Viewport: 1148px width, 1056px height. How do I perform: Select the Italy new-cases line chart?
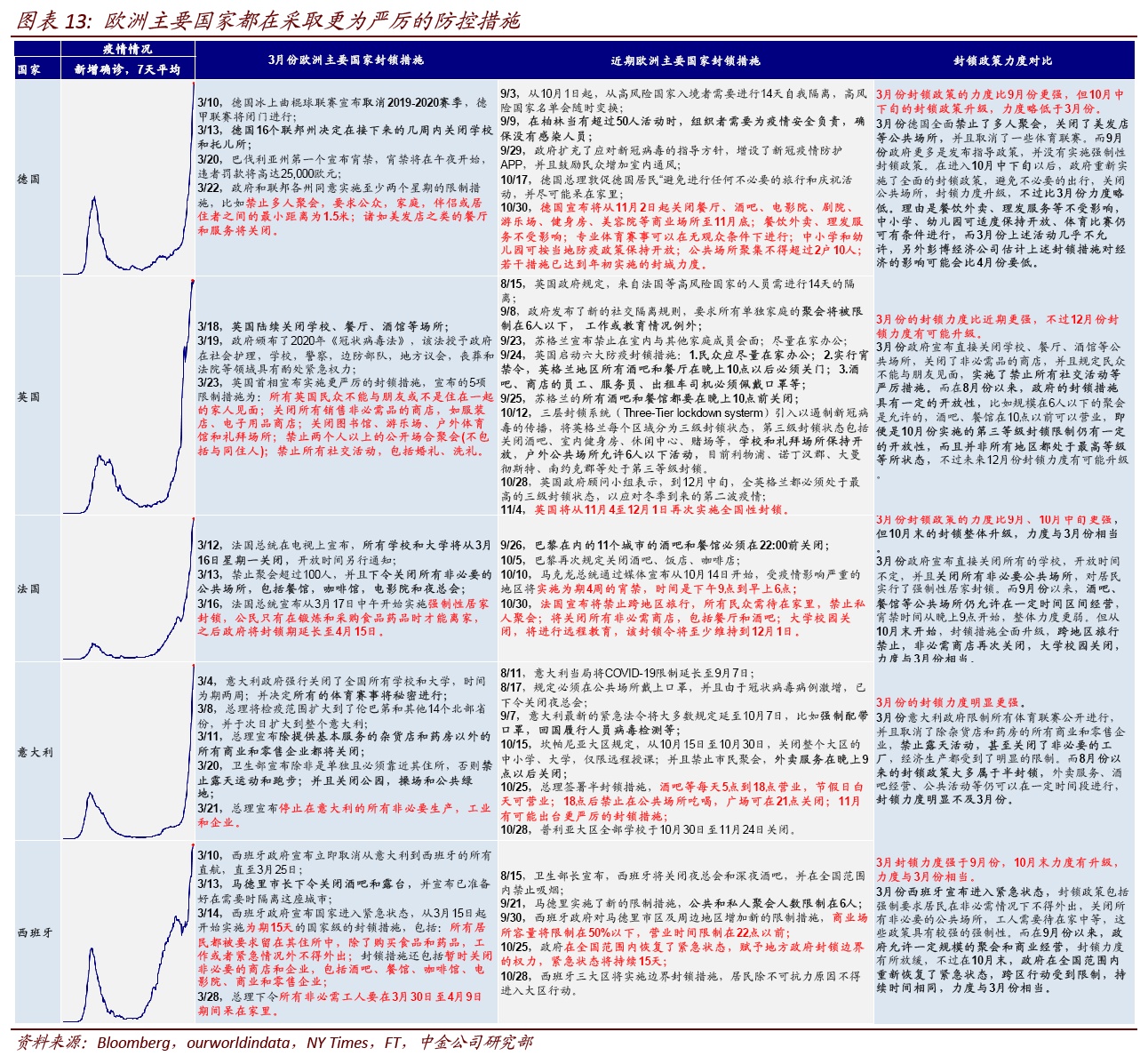127,752
